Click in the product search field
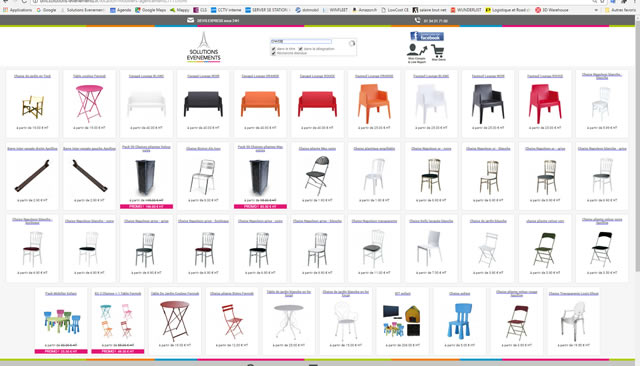Image resolution: width=640 pixels, height=366 pixels. point(301,42)
